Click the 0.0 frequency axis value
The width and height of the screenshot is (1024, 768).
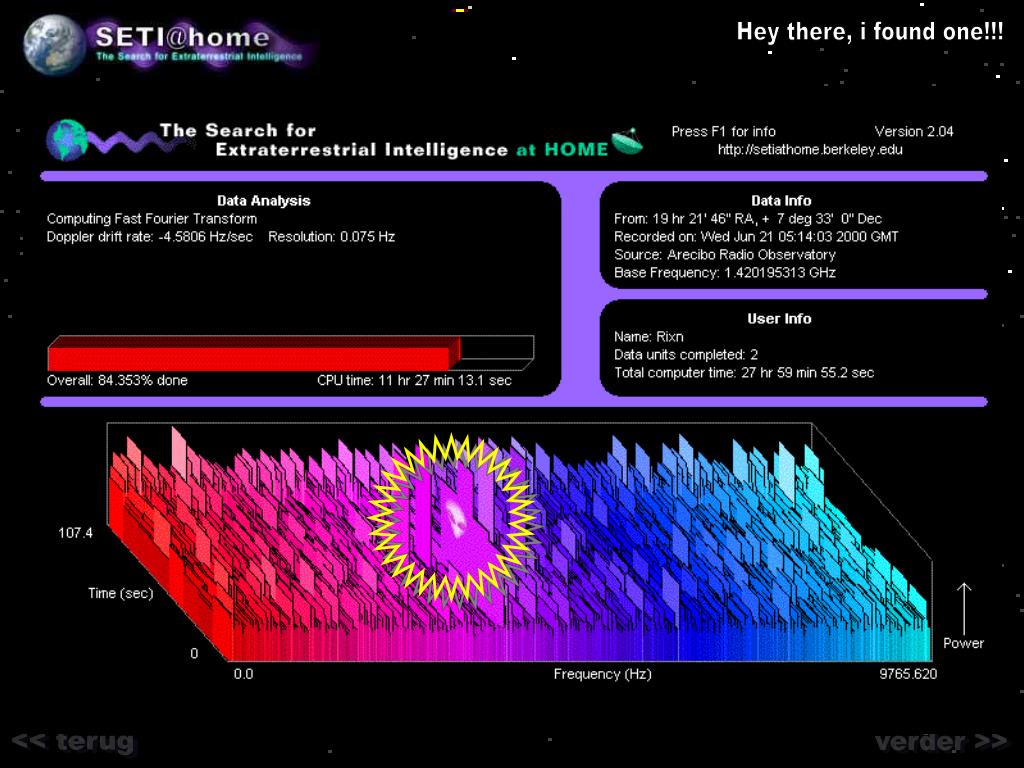pos(243,674)
